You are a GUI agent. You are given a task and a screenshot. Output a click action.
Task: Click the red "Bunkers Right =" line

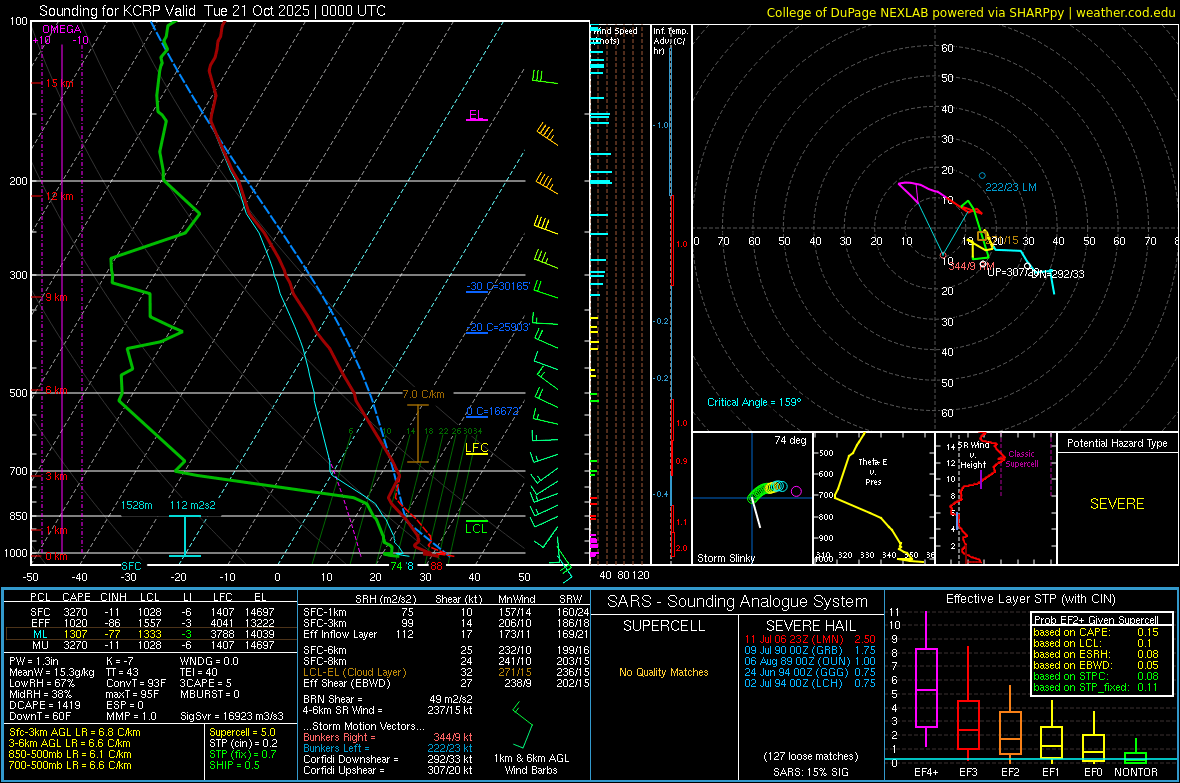[388, 737]
